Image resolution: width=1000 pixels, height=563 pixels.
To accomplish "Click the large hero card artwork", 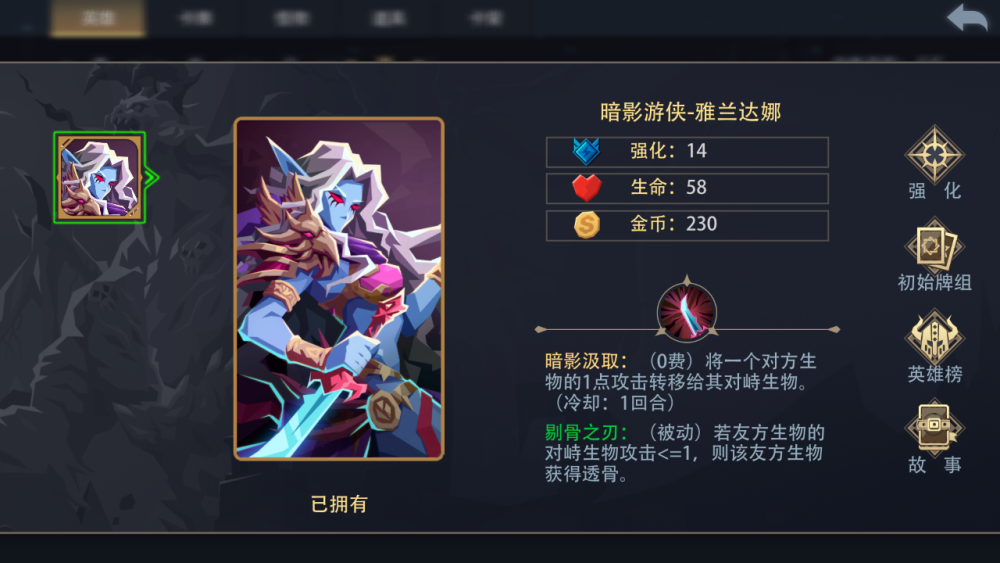I will (339, 289).
